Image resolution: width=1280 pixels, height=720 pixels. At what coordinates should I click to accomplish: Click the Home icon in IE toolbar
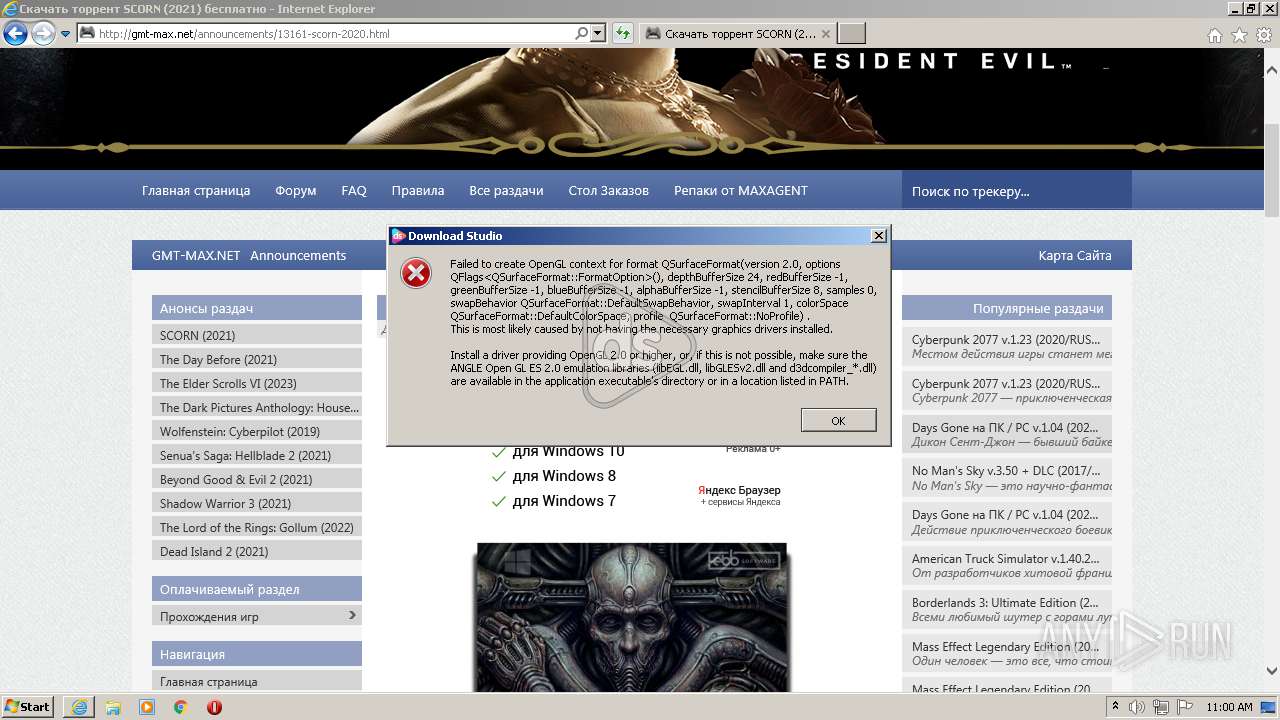(x=1215, y=35)
